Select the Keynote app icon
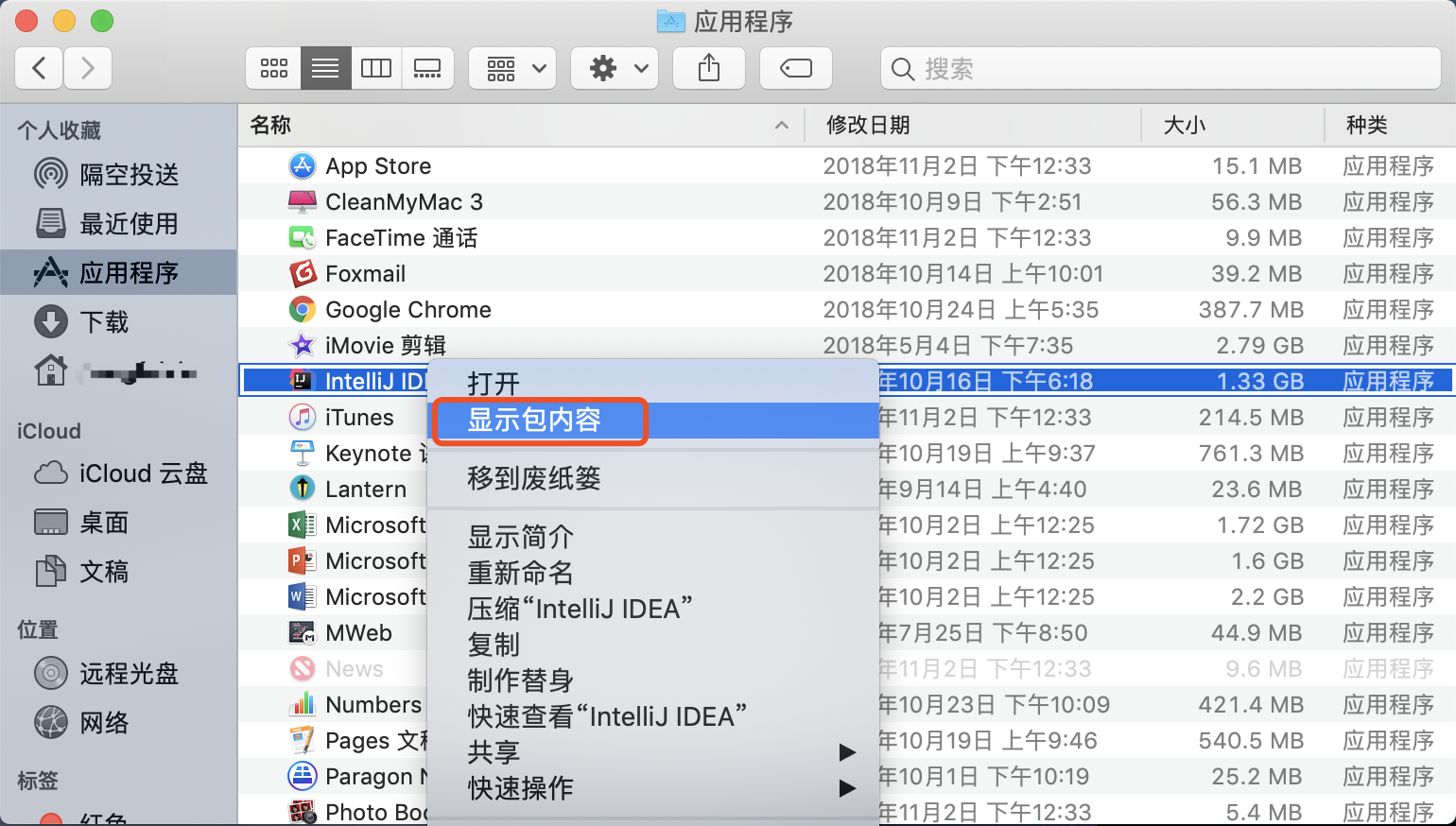This screenshot has height=826, width=1456. 302,453
